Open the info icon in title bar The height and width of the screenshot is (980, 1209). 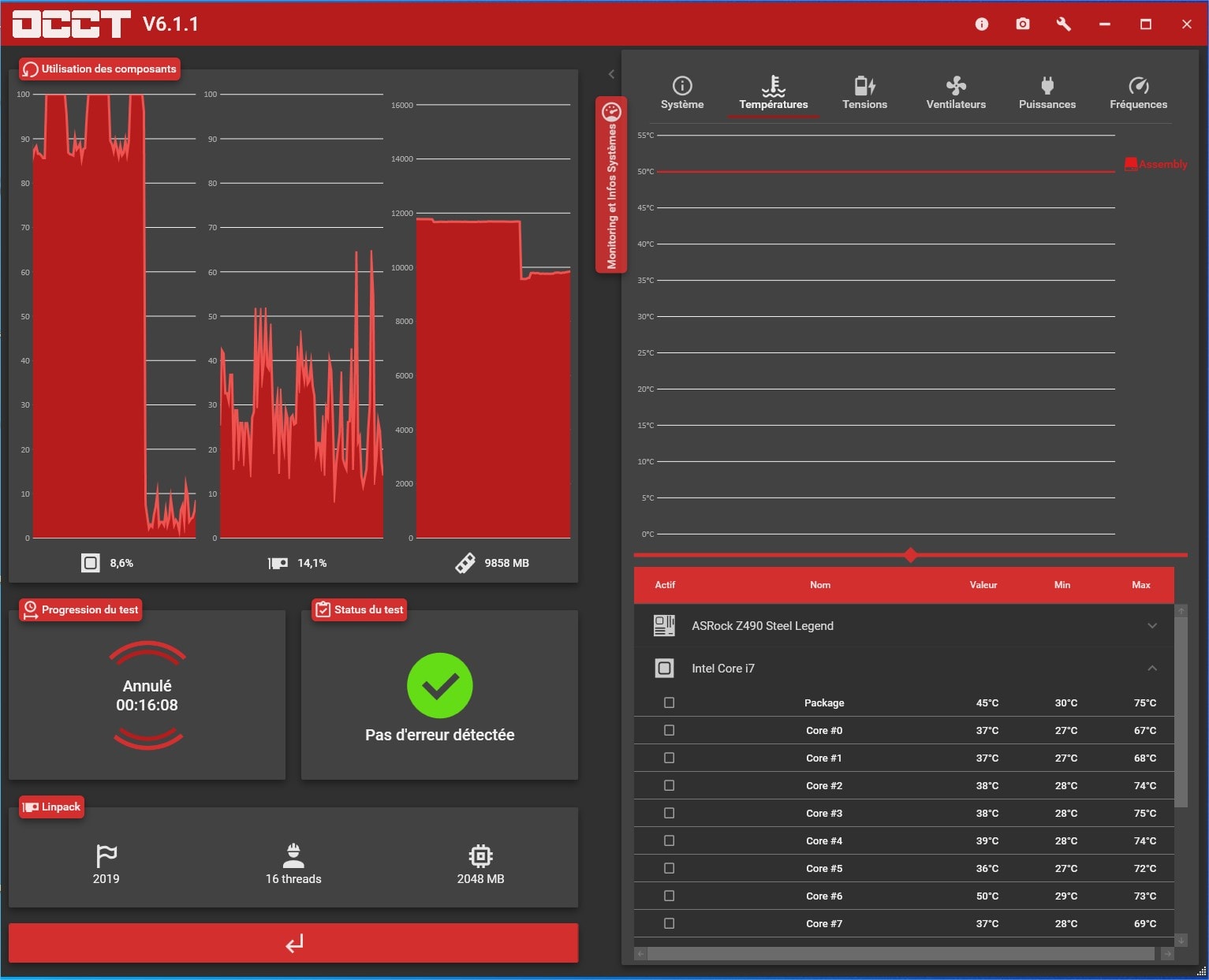(982, 24)
